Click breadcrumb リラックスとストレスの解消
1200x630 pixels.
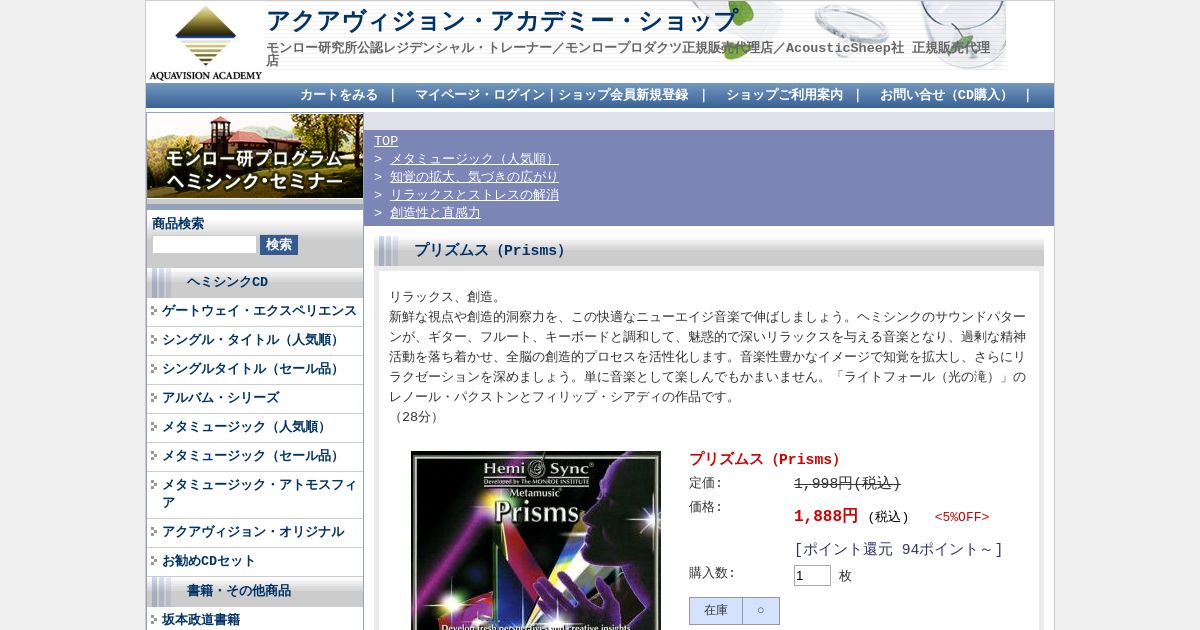[x=474, y=195]
